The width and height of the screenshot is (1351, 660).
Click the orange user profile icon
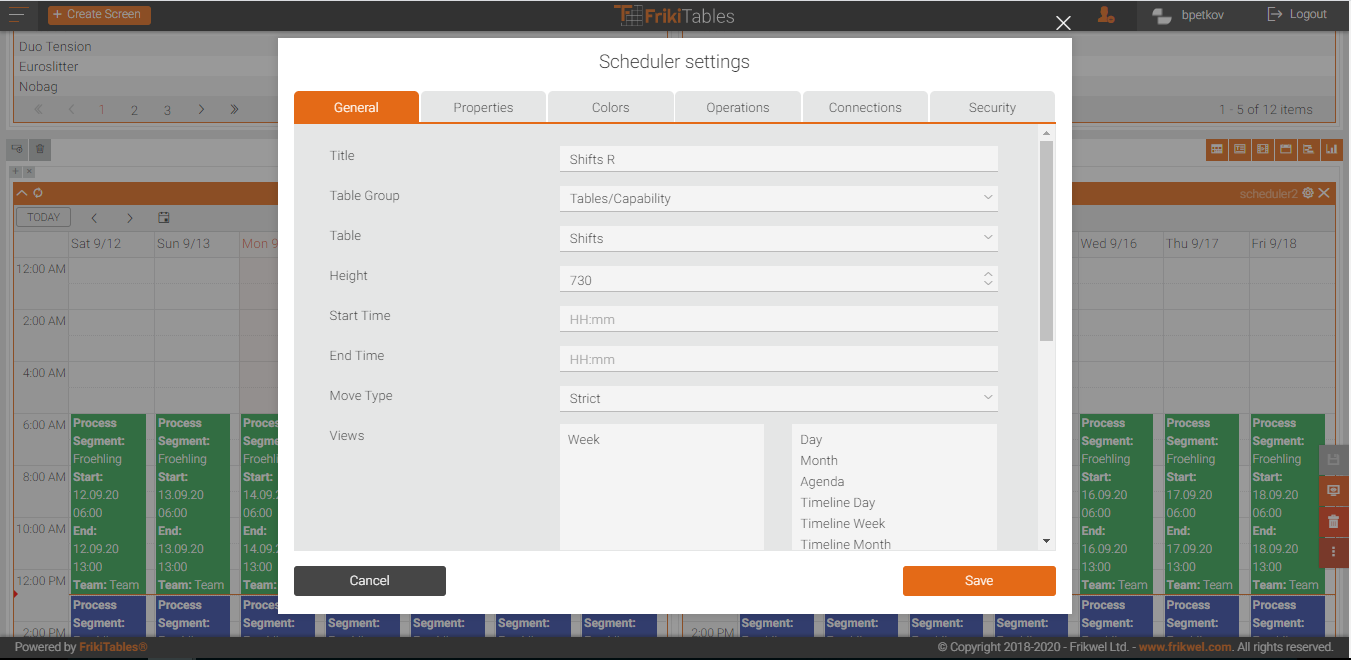pyautogui.click(x=1106, y=15)
